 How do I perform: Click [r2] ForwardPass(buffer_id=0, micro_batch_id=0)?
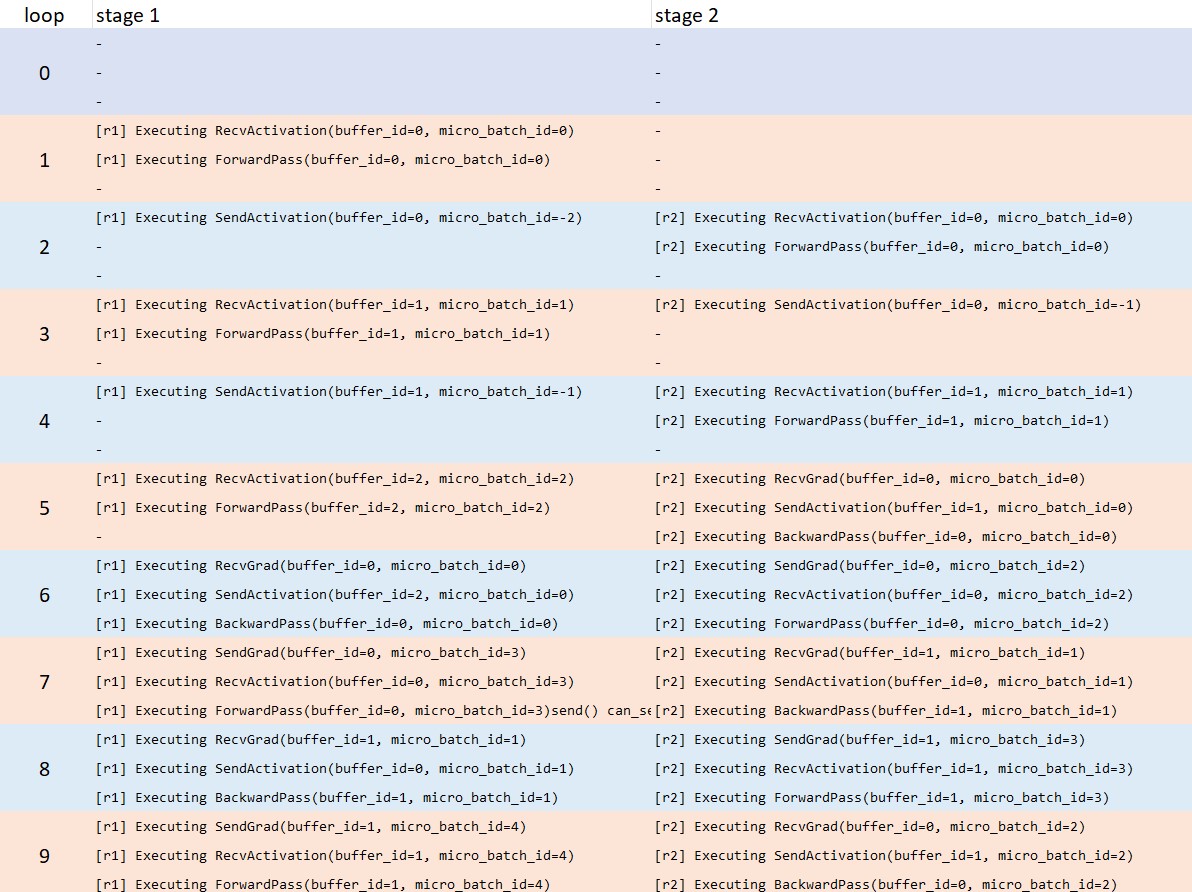point(882,247)
